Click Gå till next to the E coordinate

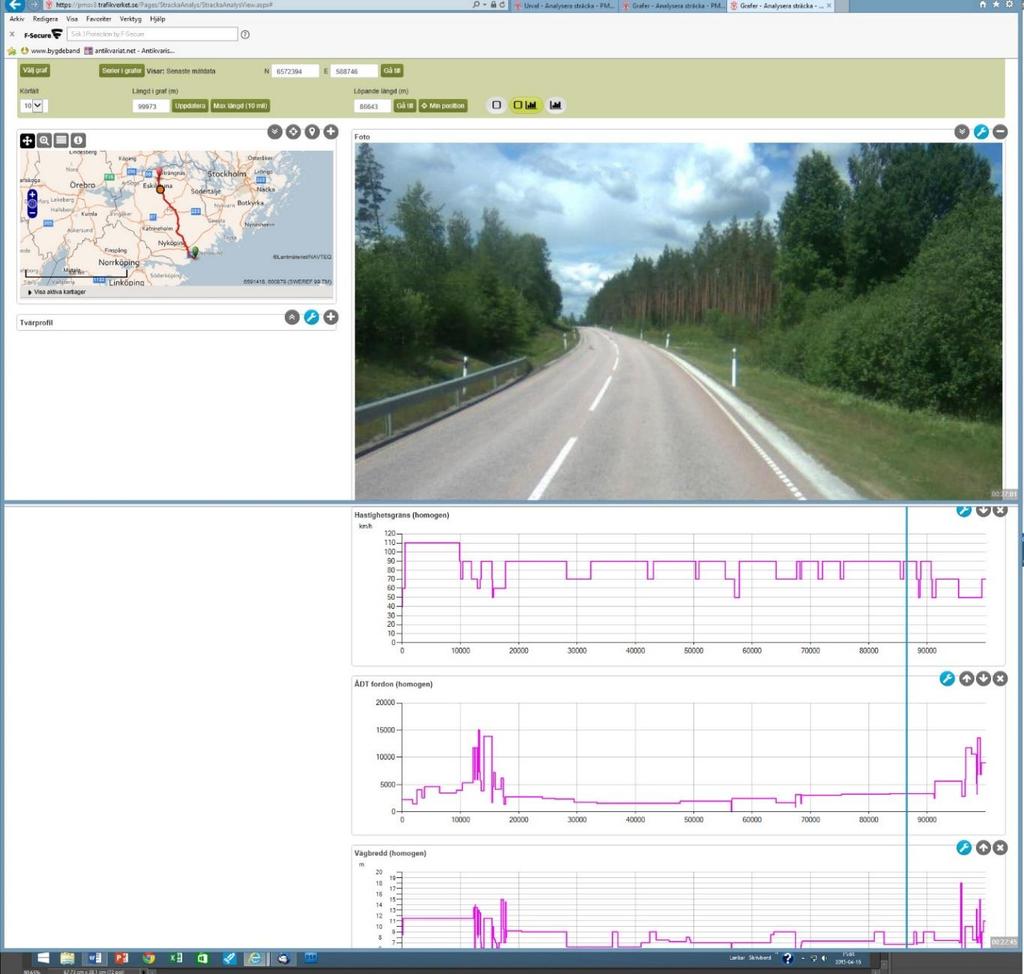tap(392, 71)
